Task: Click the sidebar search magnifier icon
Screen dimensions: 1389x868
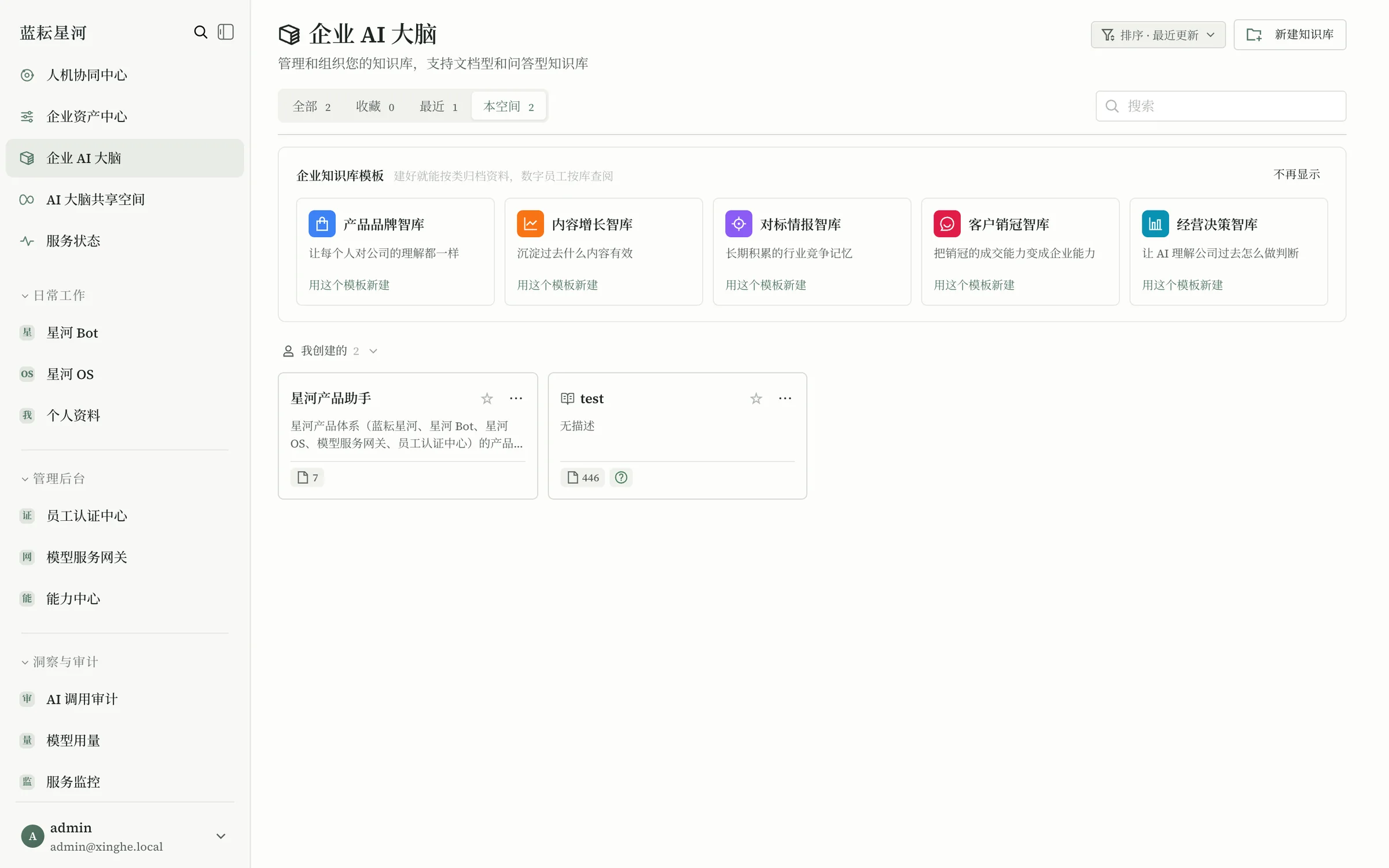Action: pos(200,32)
